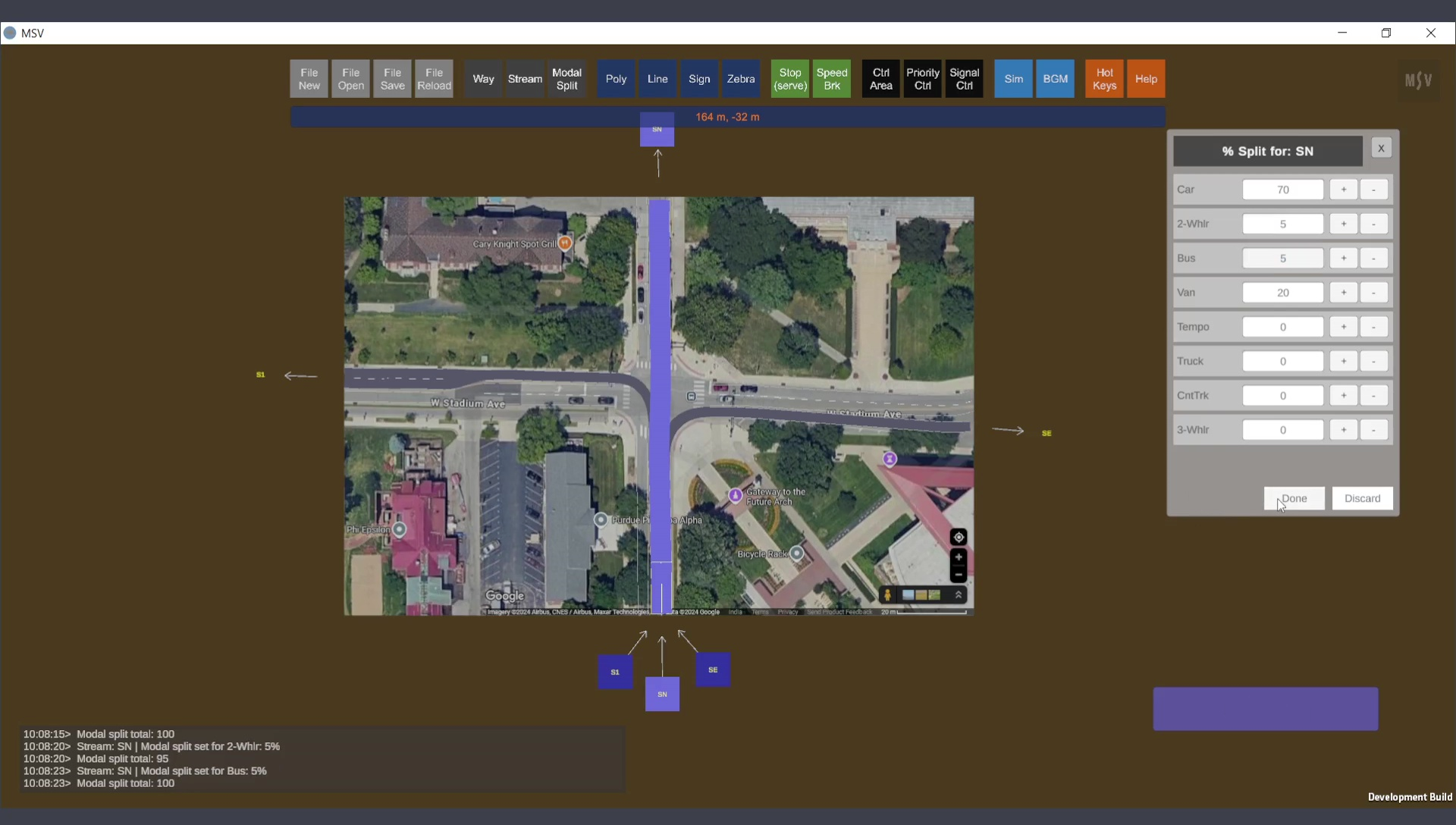Open the Modal Split tool
The height and width of the screenshot is (825, 1456).
(566, 79)
